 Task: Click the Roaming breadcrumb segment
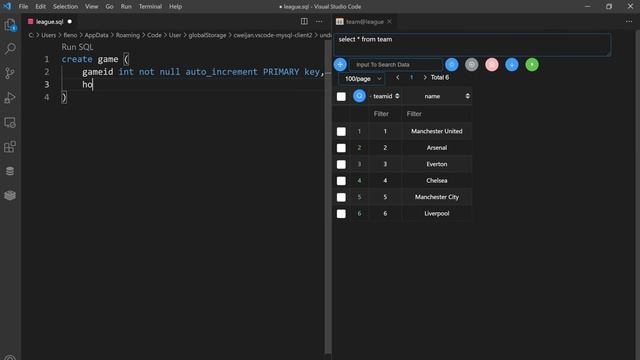pyautogui.click(x=128, y=35)
